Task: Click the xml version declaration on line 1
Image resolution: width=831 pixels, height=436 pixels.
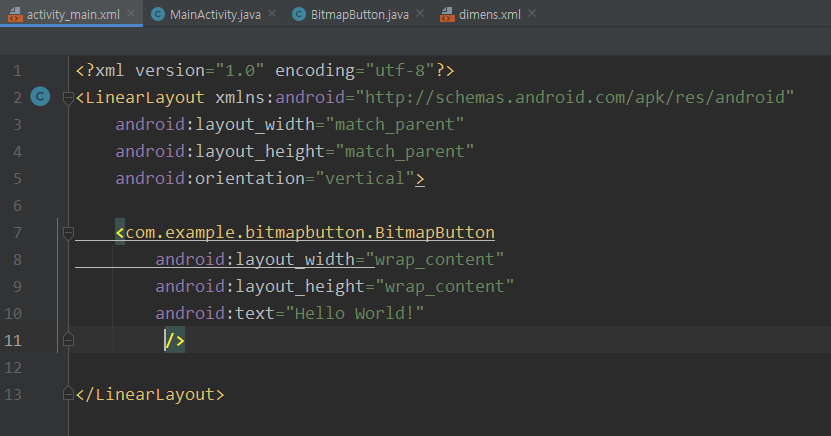Action: coord(265,70)
